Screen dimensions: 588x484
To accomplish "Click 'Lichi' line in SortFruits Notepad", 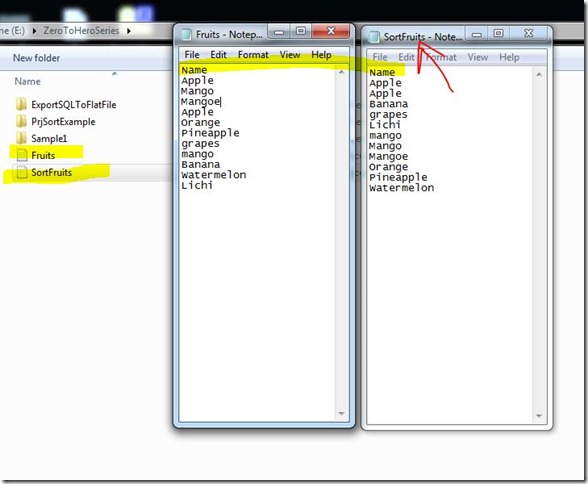I will pyautogui.click(x=385, y=125).
